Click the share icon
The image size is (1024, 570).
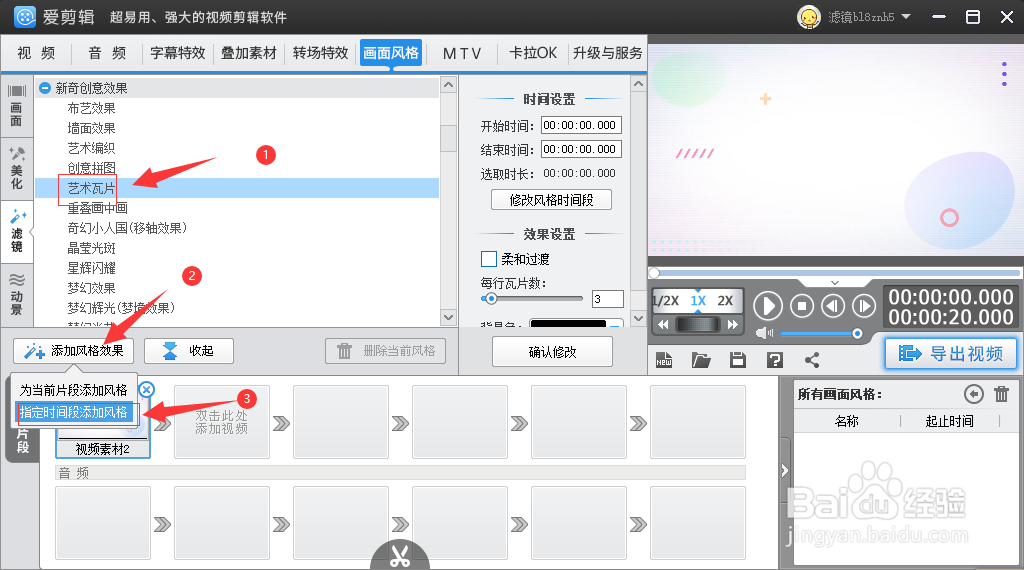click(812, 360)
